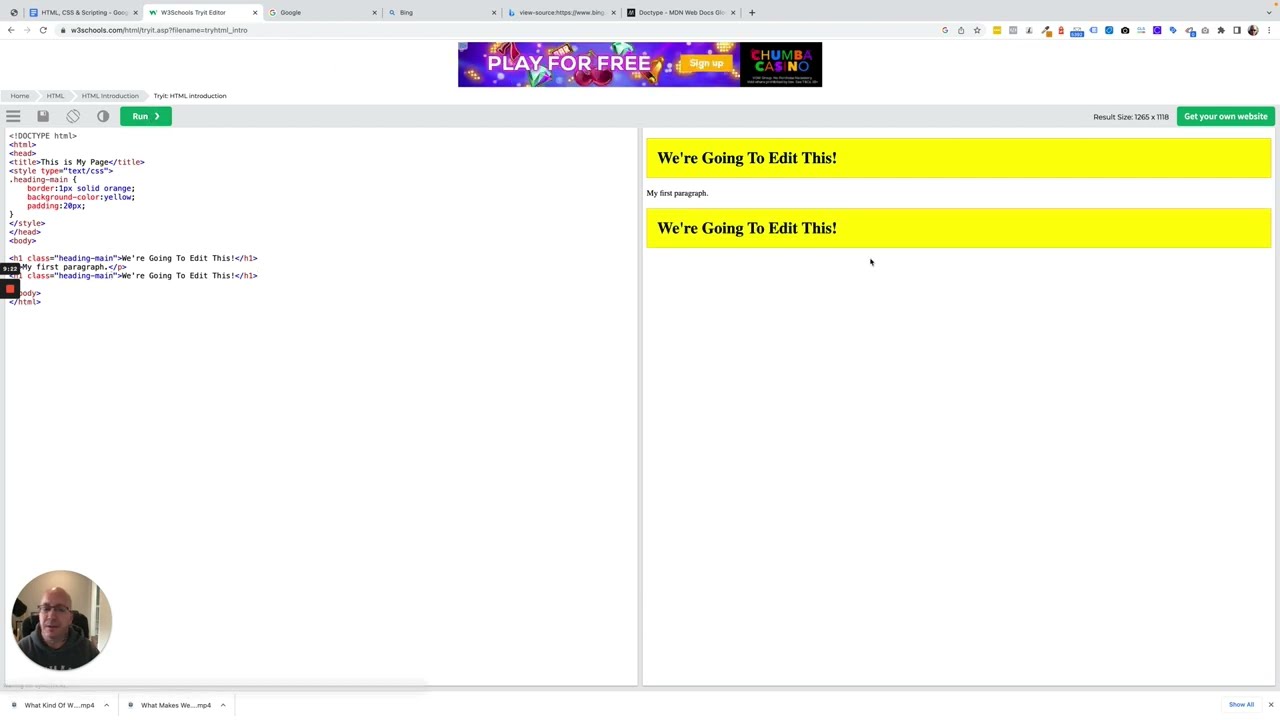The width and height of the screenshot is (1280, 720).
Task: Run the HTML code
Action: click(x=146, y=116)
